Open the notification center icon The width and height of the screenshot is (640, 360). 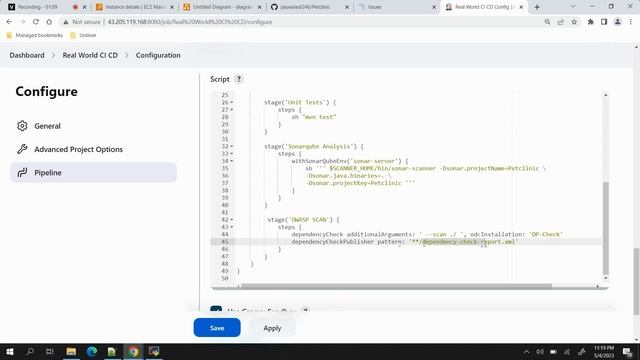[x=627, y=351]
